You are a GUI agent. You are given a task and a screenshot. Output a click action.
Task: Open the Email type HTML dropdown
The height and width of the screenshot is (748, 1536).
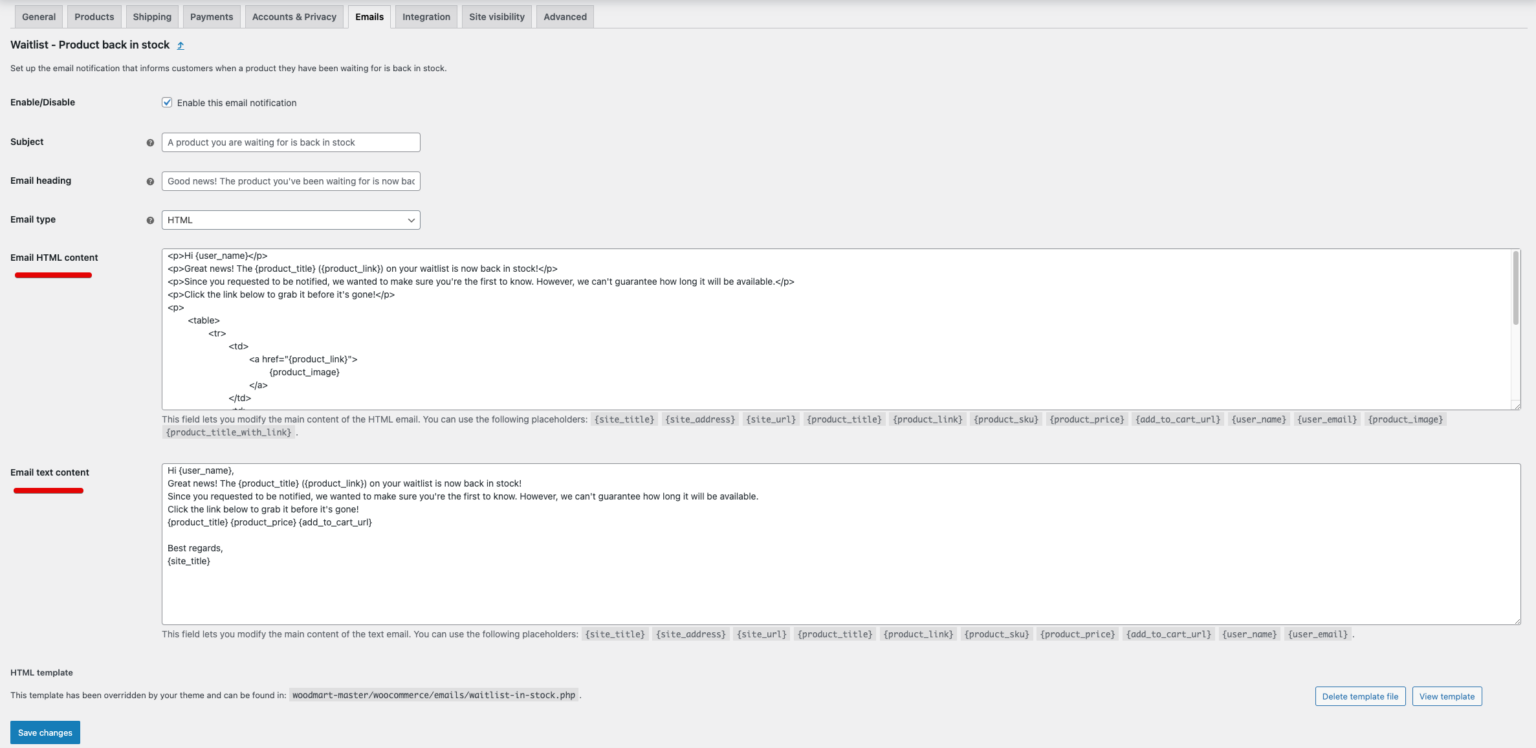pos(290,220)
